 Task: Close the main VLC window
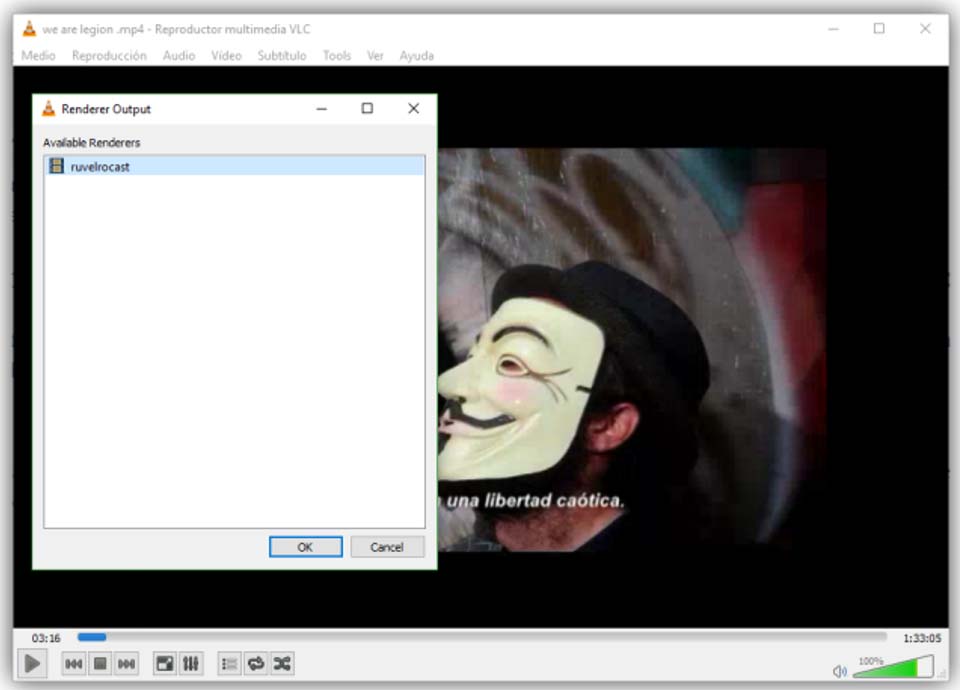pos(925,28)
